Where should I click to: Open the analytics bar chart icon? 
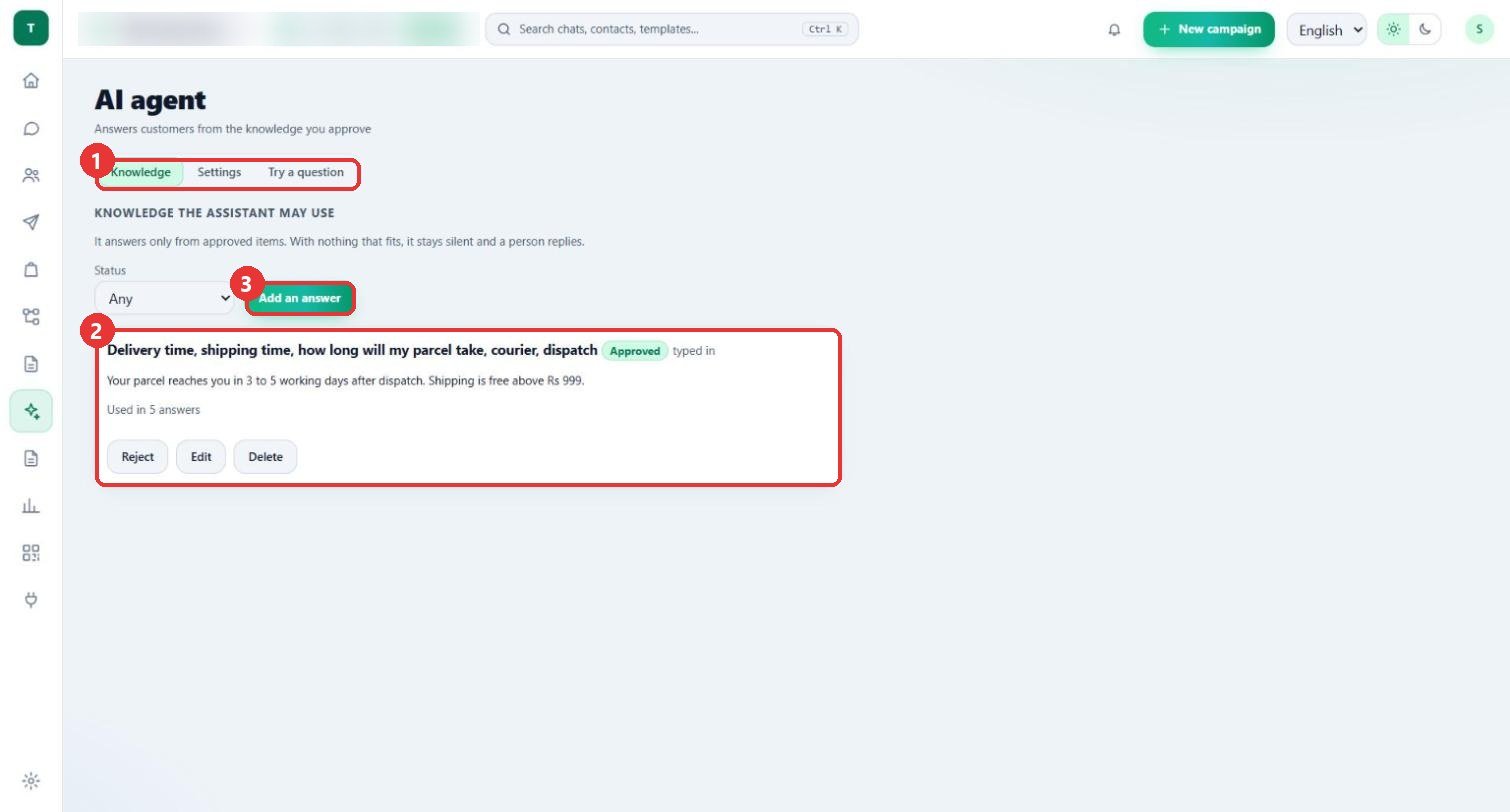point(31,505)
